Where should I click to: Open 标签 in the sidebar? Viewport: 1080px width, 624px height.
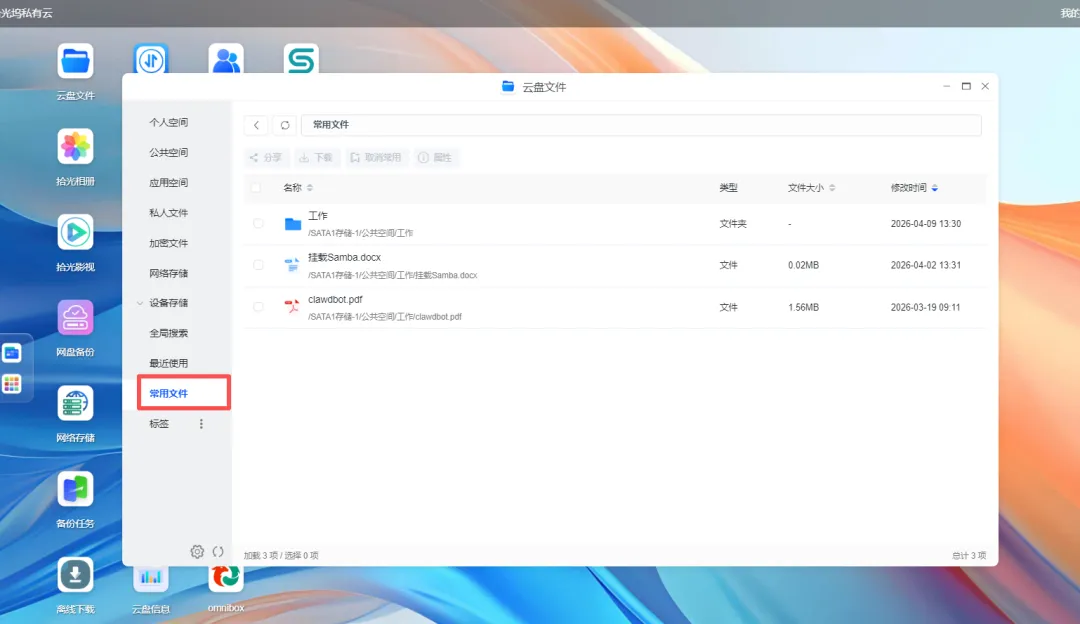(x=159, y=424)
